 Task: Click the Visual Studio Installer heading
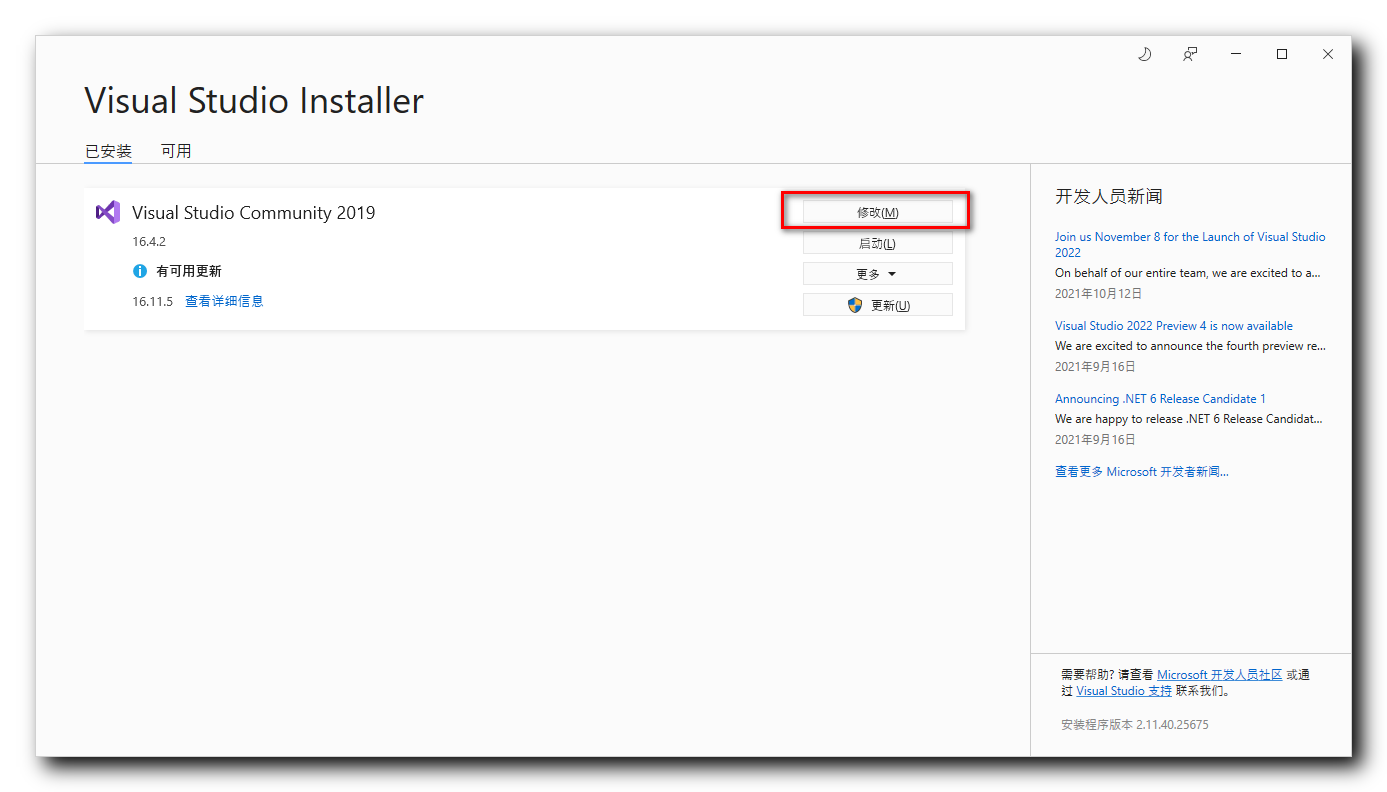(x=254, y=101)
